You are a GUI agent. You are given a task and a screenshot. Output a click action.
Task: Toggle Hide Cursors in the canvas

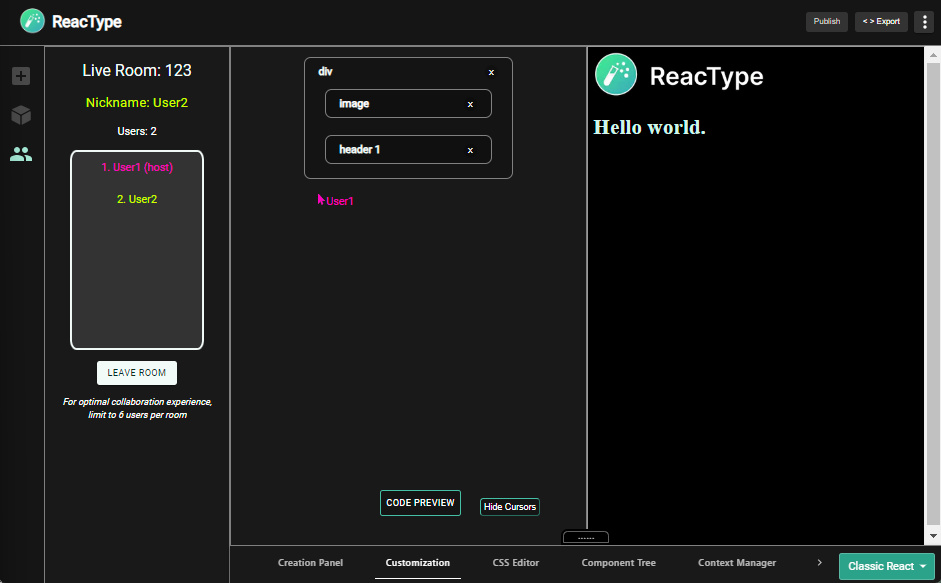click(x=509, y=506)
